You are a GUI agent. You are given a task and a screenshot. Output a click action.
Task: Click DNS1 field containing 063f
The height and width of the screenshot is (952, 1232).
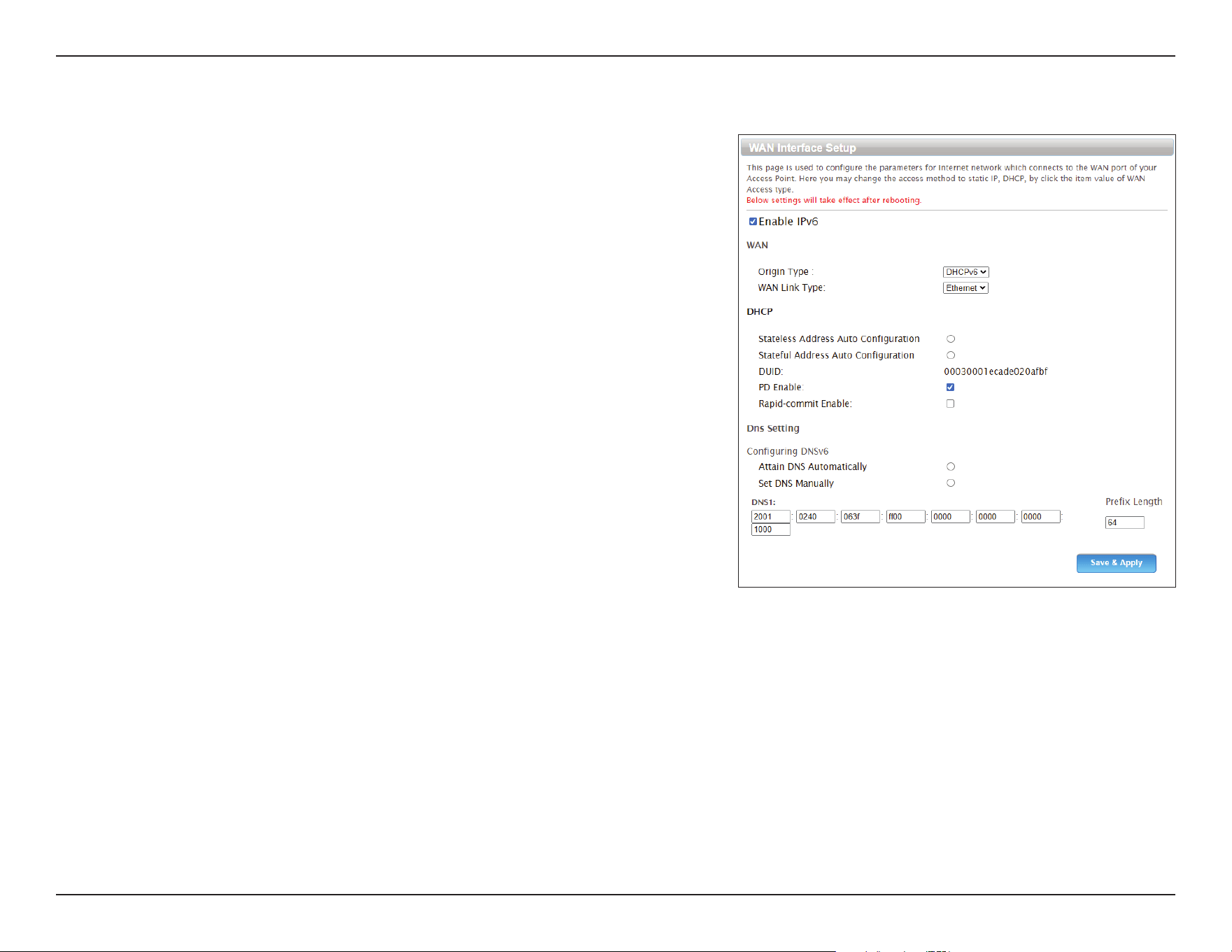[861, 517]
